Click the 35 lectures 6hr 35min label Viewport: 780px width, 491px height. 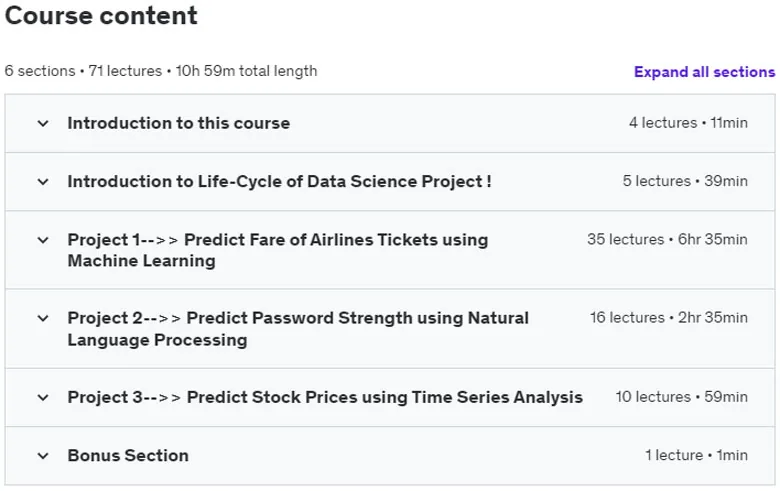coord(667,239)
